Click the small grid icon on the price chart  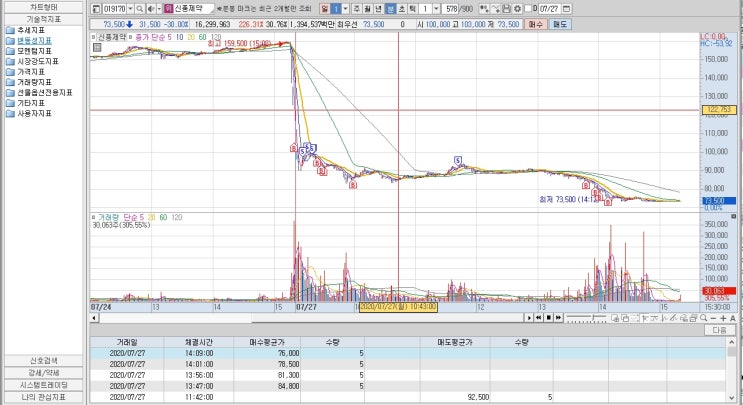coord(97,47)
